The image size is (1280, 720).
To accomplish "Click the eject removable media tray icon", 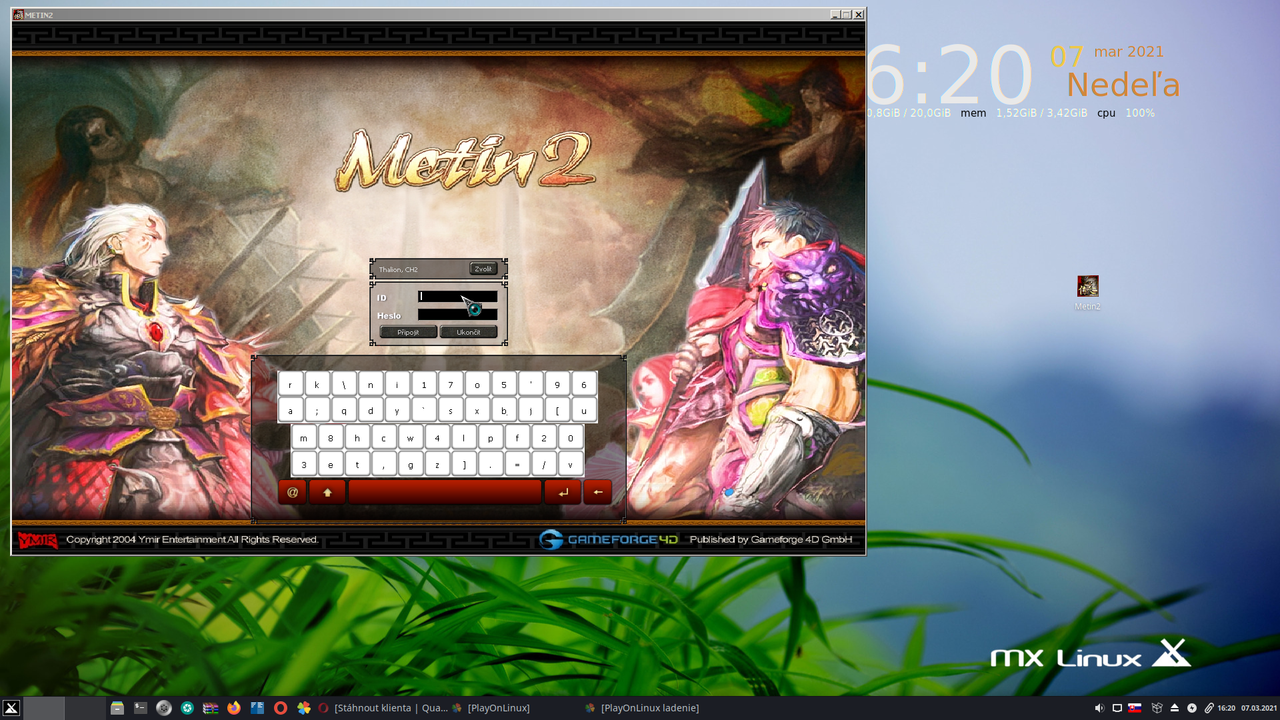I will coord(1175,708).
